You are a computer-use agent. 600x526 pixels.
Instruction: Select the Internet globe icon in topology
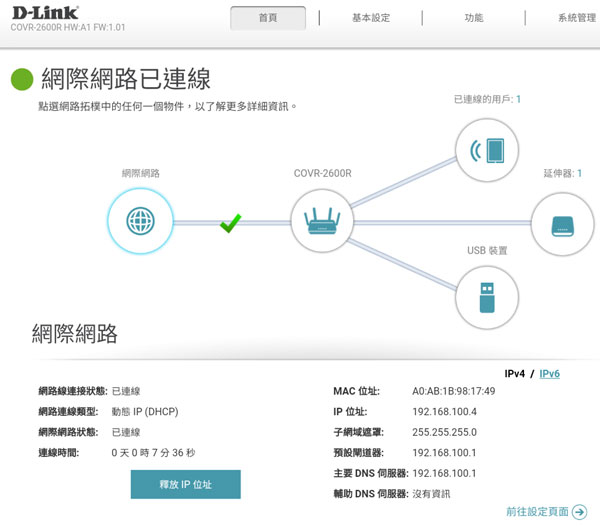pos(139,223)
